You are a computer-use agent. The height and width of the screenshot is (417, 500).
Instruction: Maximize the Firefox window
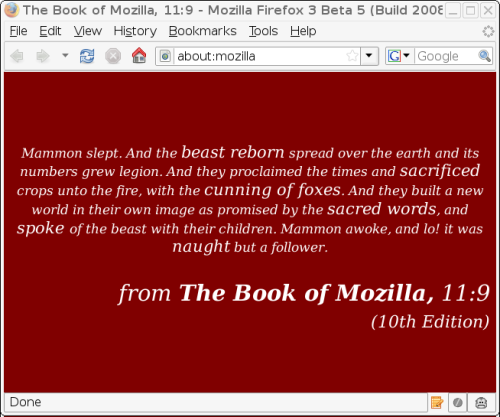point(470,11)
